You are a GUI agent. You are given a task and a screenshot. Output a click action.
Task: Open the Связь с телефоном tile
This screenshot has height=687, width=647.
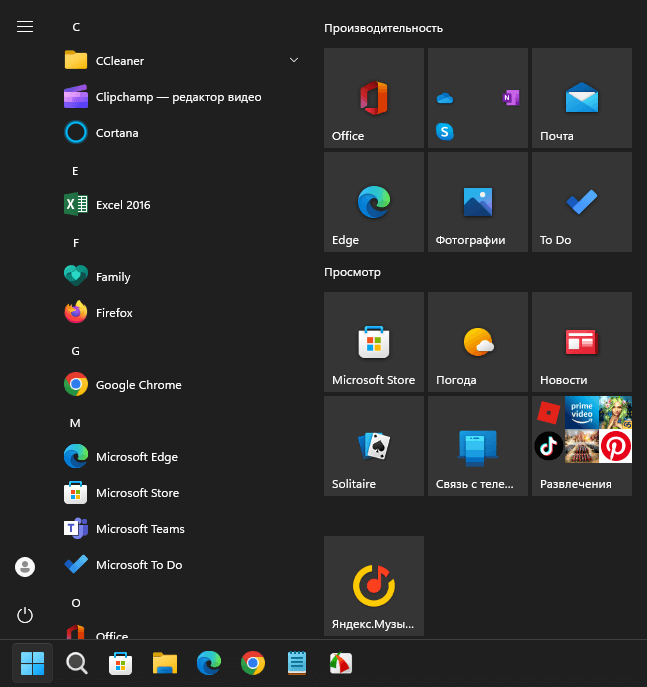coord(477,446)
